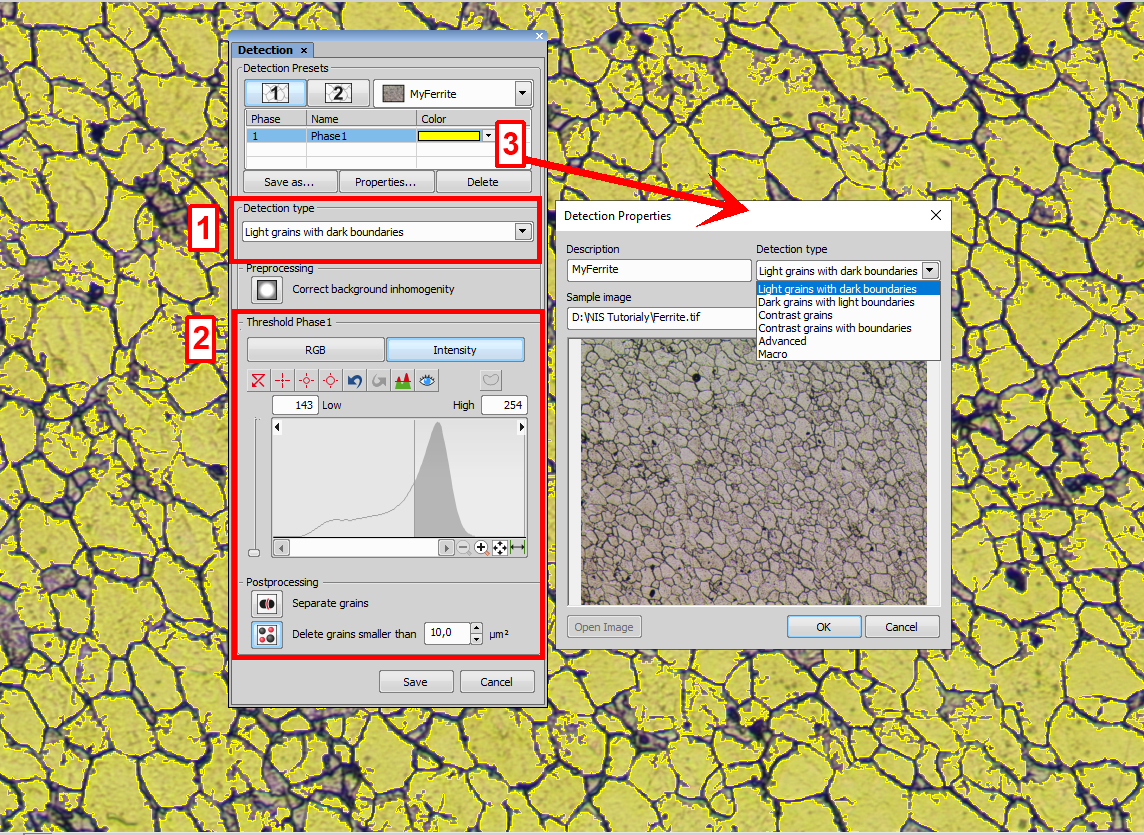Choose Dark grains with light boundaries

[836, 302]
